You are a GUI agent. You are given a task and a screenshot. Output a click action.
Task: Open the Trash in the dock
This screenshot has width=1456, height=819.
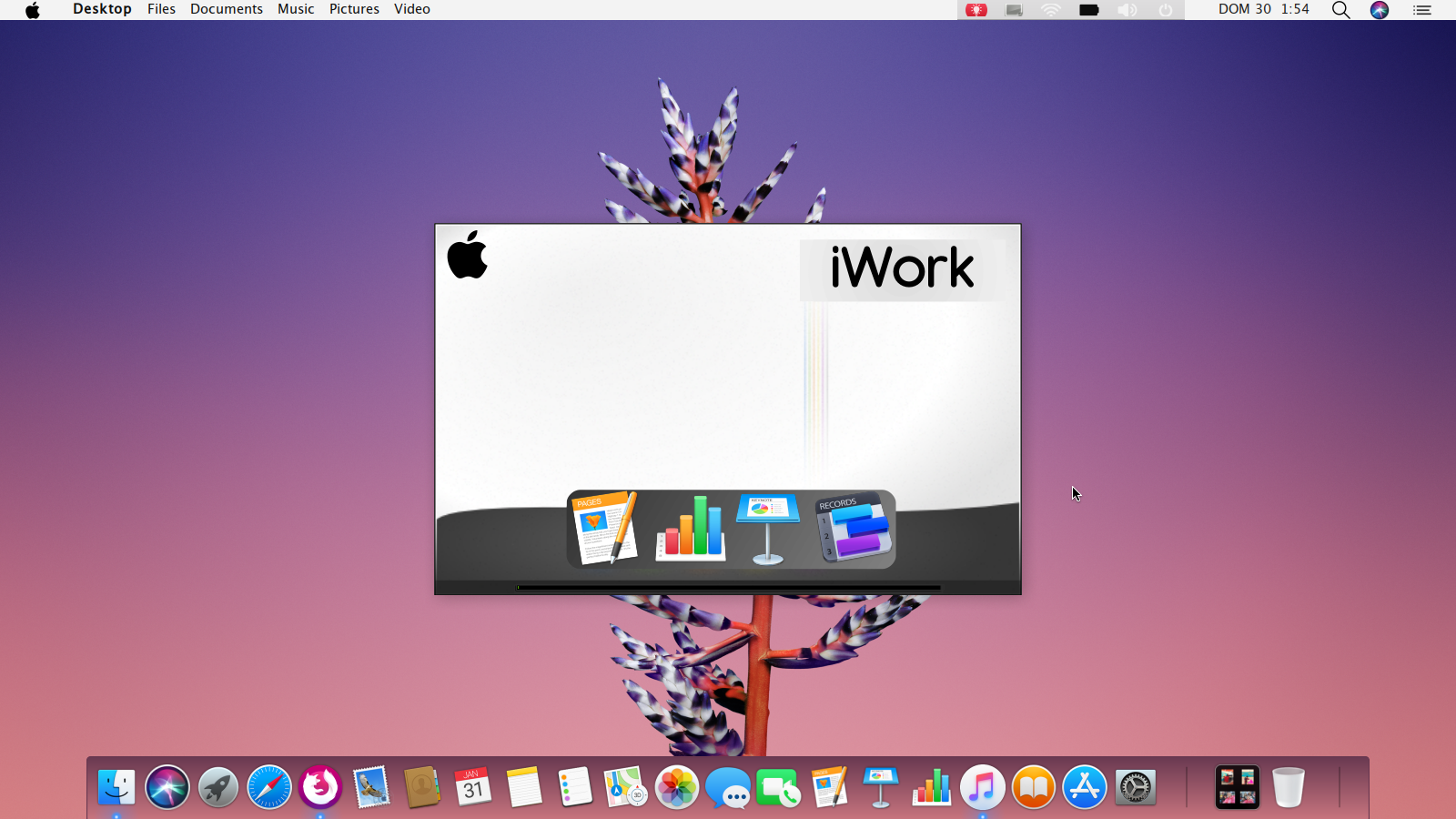(1289, 787)
